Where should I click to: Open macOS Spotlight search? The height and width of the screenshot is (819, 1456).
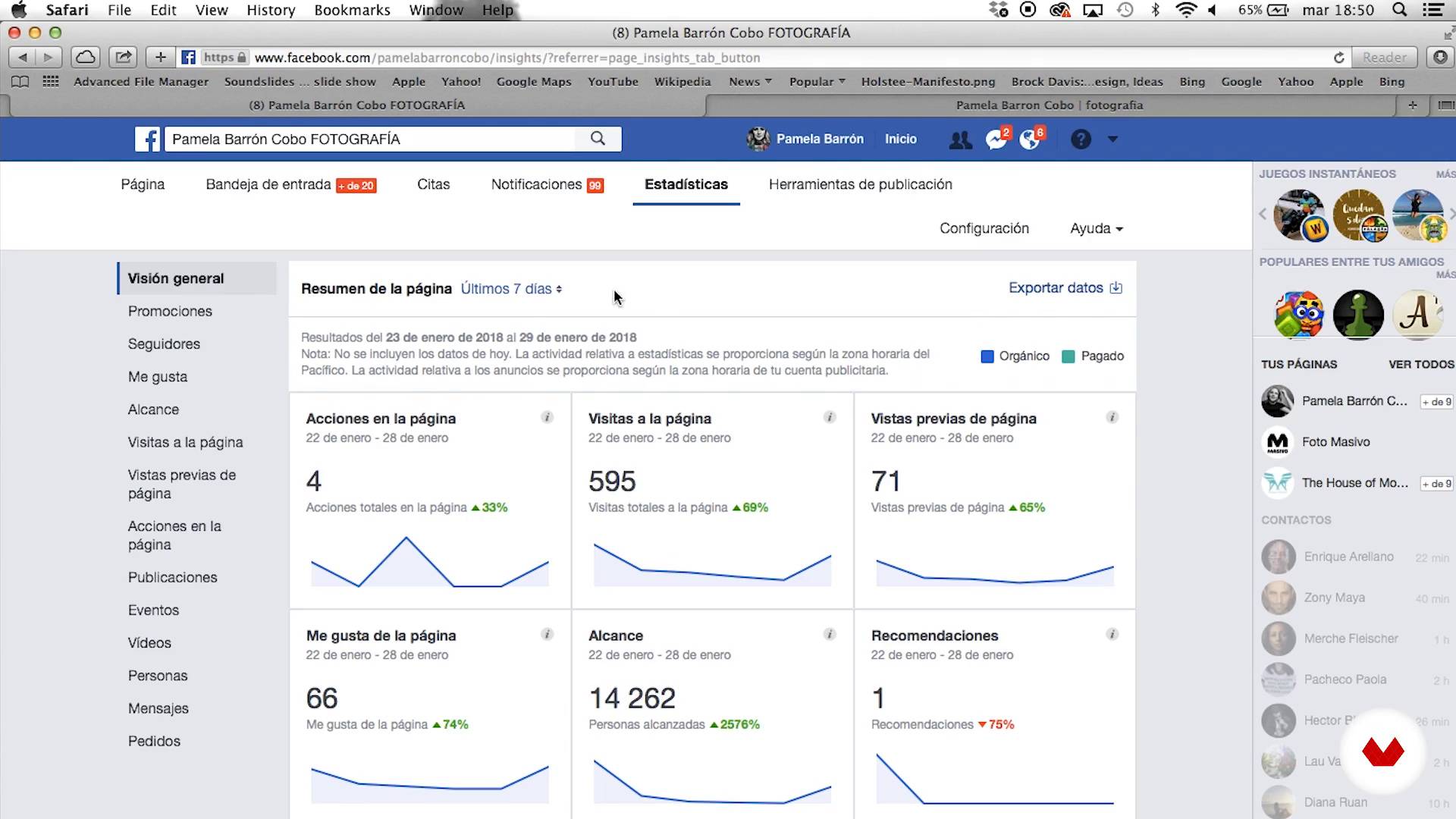click(x=1400, y=10)
